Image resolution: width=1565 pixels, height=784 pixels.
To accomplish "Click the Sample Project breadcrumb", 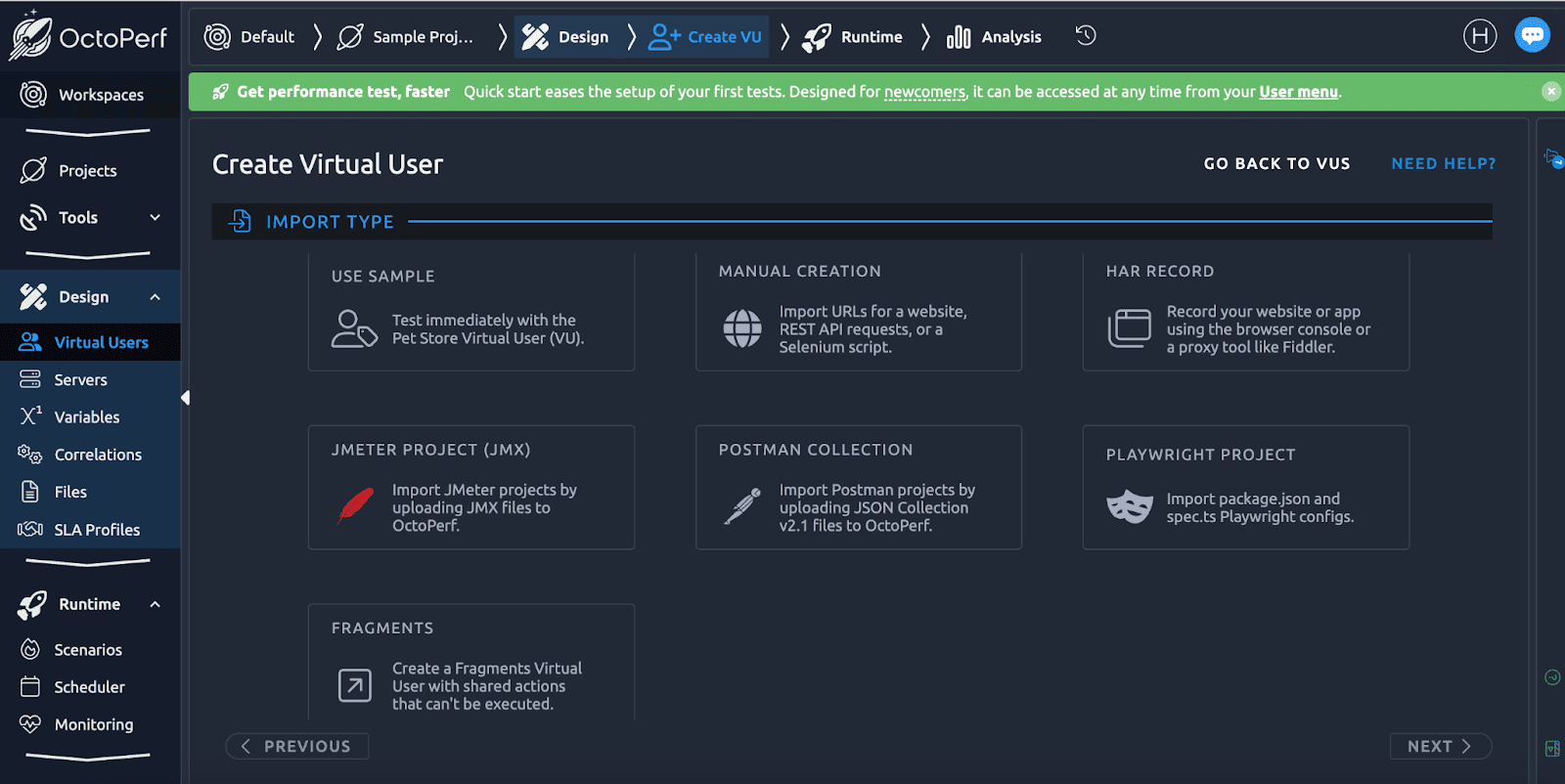I will (x=405, y=37).
